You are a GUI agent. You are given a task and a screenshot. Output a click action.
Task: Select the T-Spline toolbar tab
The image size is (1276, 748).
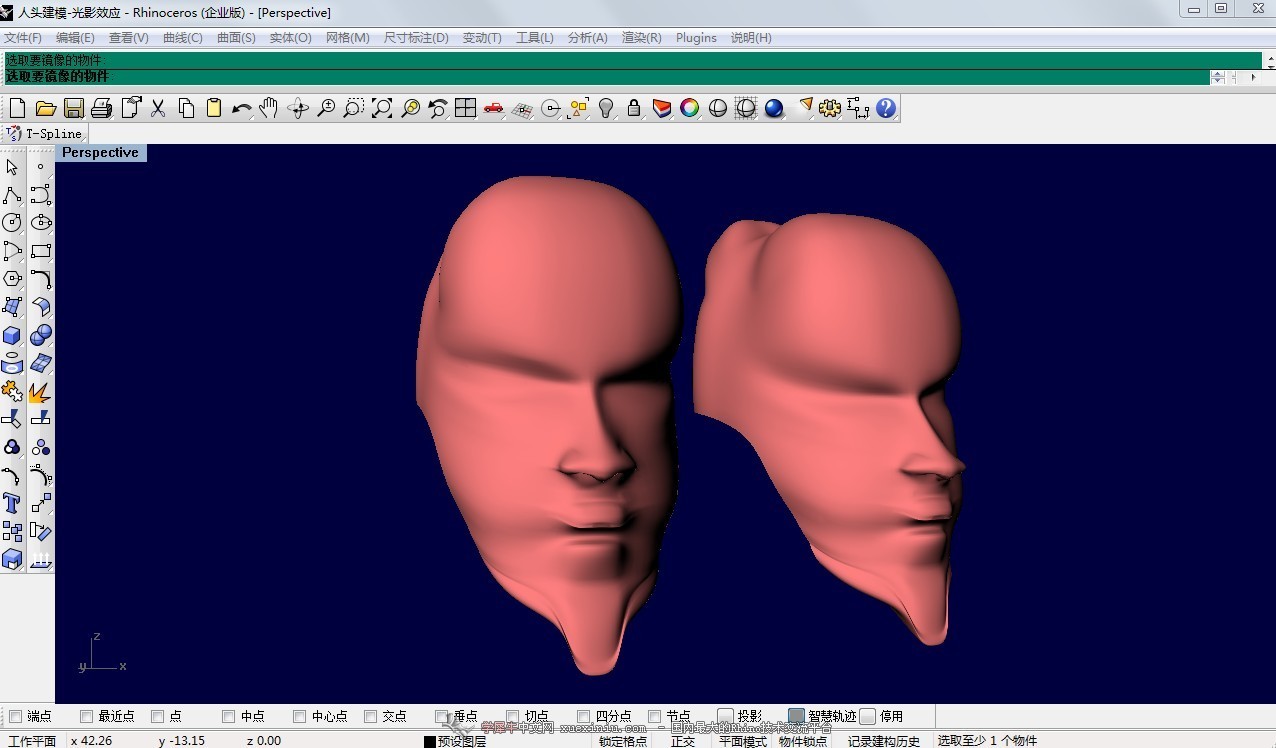(x=45, y=133)
